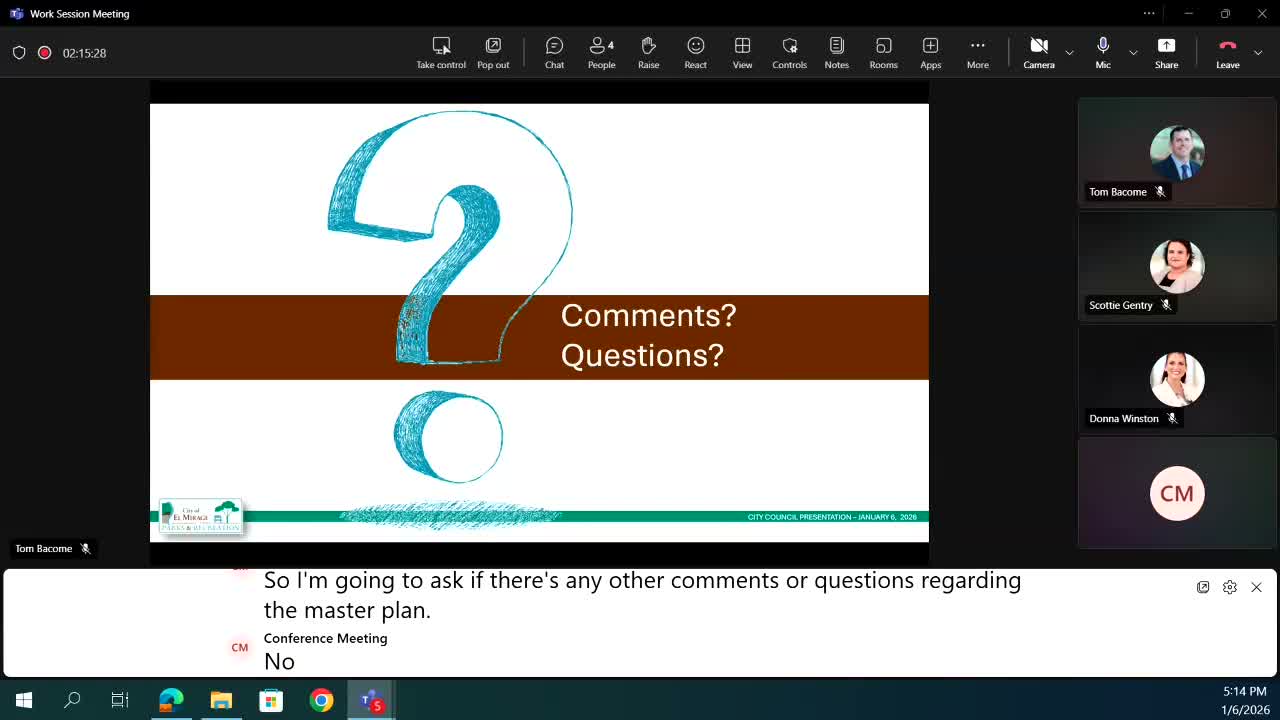Expand camera options dropdown arrow
Viewport: 1280px width, 720px height.
(1069, 52)
